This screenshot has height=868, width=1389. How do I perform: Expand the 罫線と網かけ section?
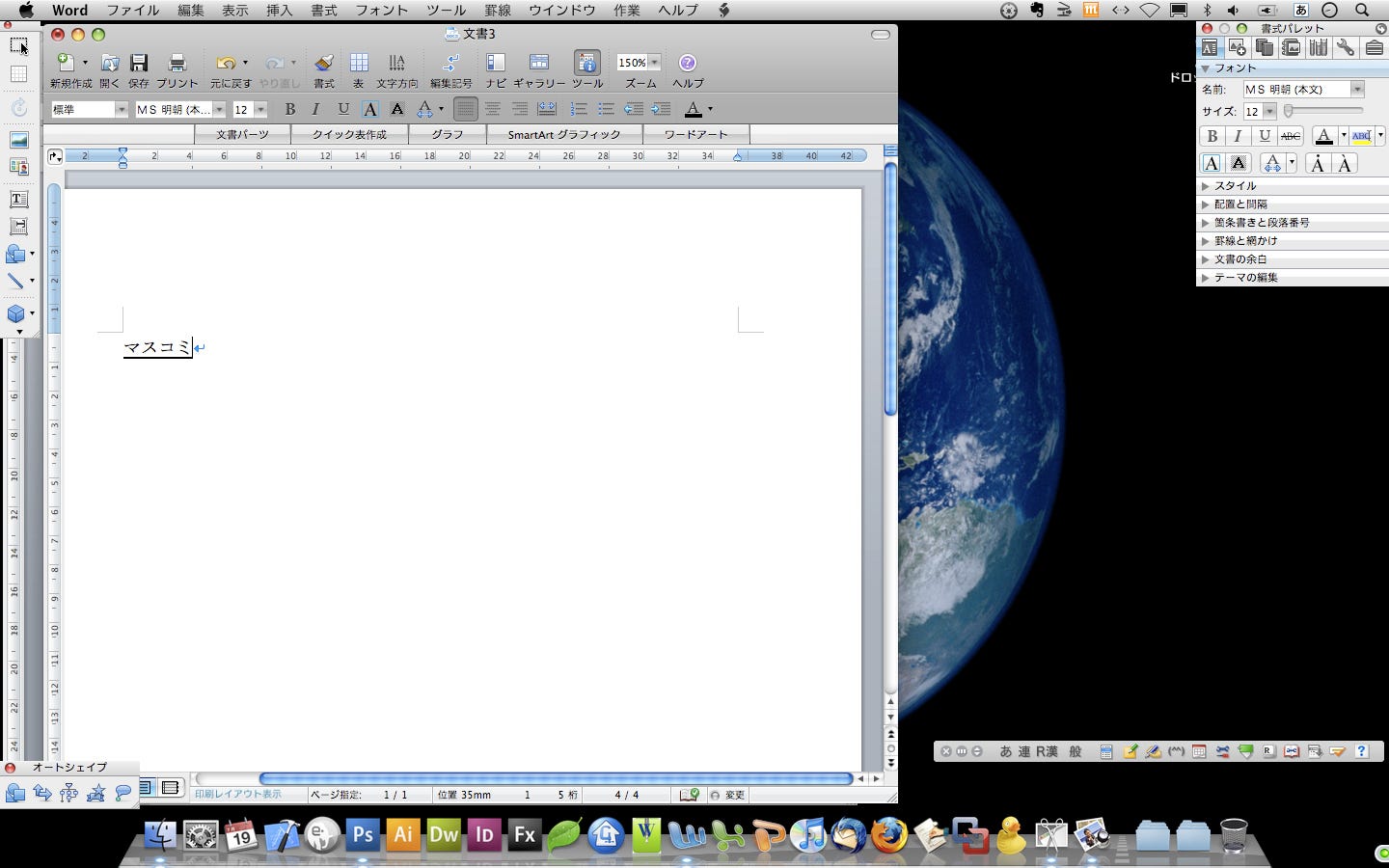point(1206,241)
